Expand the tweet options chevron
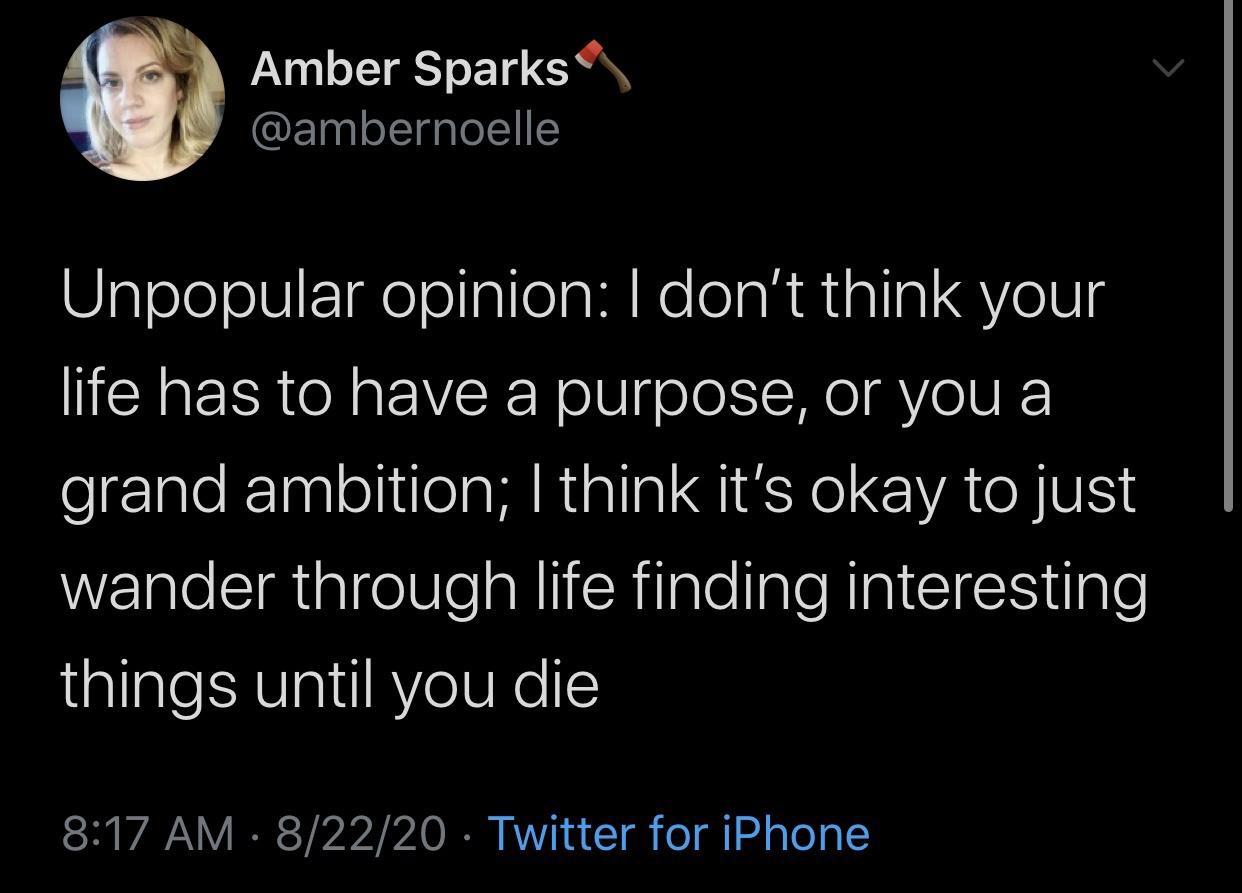 point(1167,69)
